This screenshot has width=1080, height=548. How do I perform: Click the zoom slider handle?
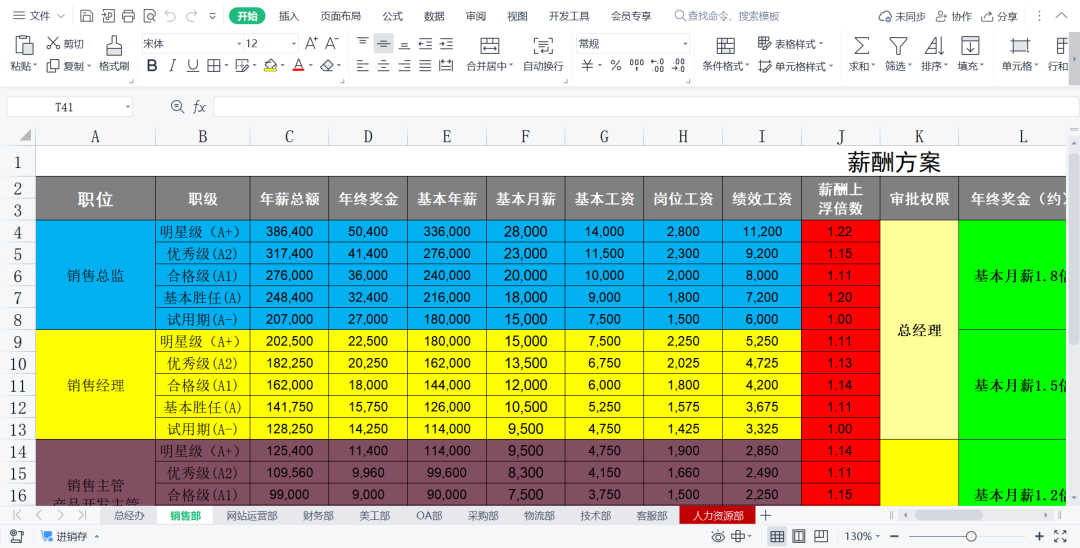pos(970,537)
